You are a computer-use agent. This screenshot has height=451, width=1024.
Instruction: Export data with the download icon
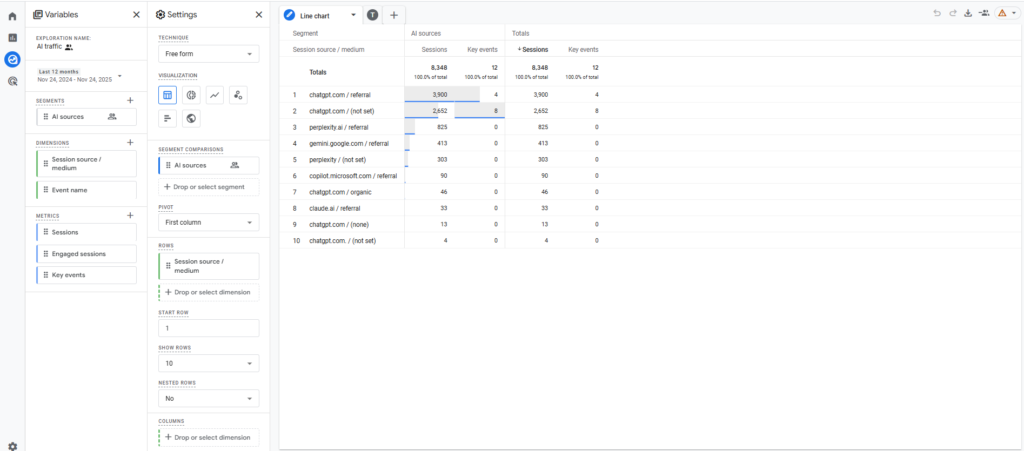click(968, 13)
